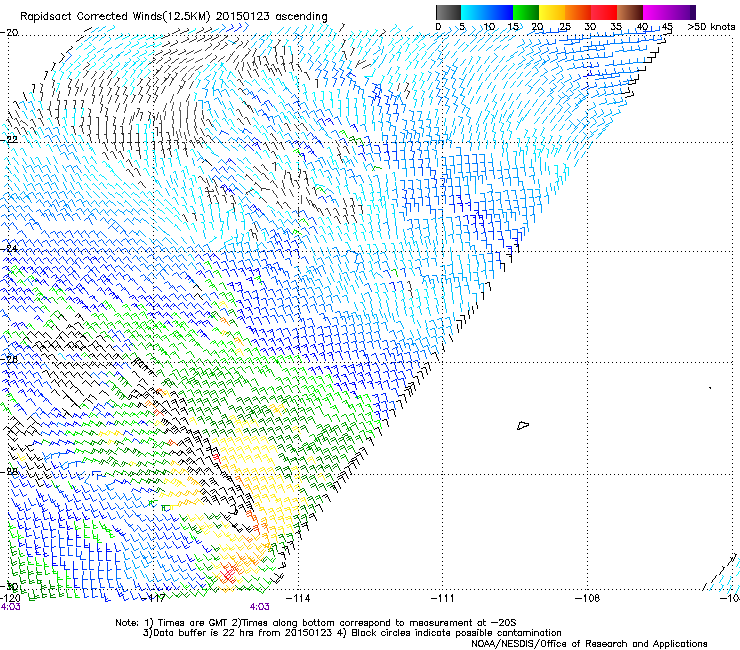Screen dimensions: 740x650
Task: Click the '-114' longitude label
Action: [299, 599]
